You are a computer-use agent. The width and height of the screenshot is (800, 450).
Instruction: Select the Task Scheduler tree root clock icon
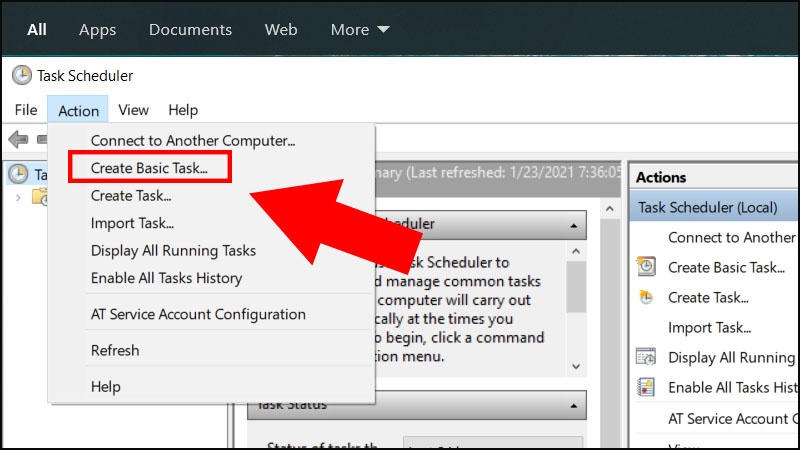pos(18,174)
